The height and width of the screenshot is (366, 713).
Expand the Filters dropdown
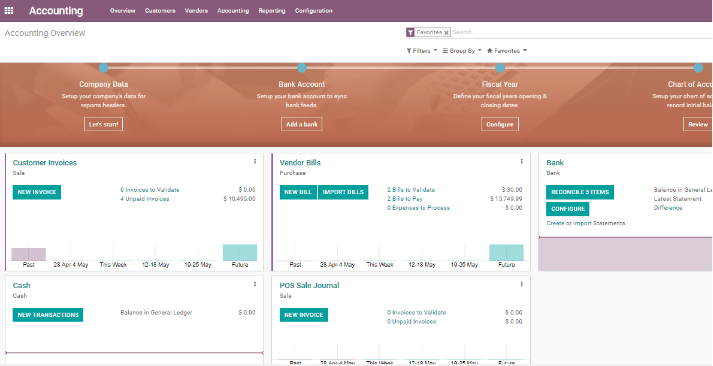(x=422, y=51)
